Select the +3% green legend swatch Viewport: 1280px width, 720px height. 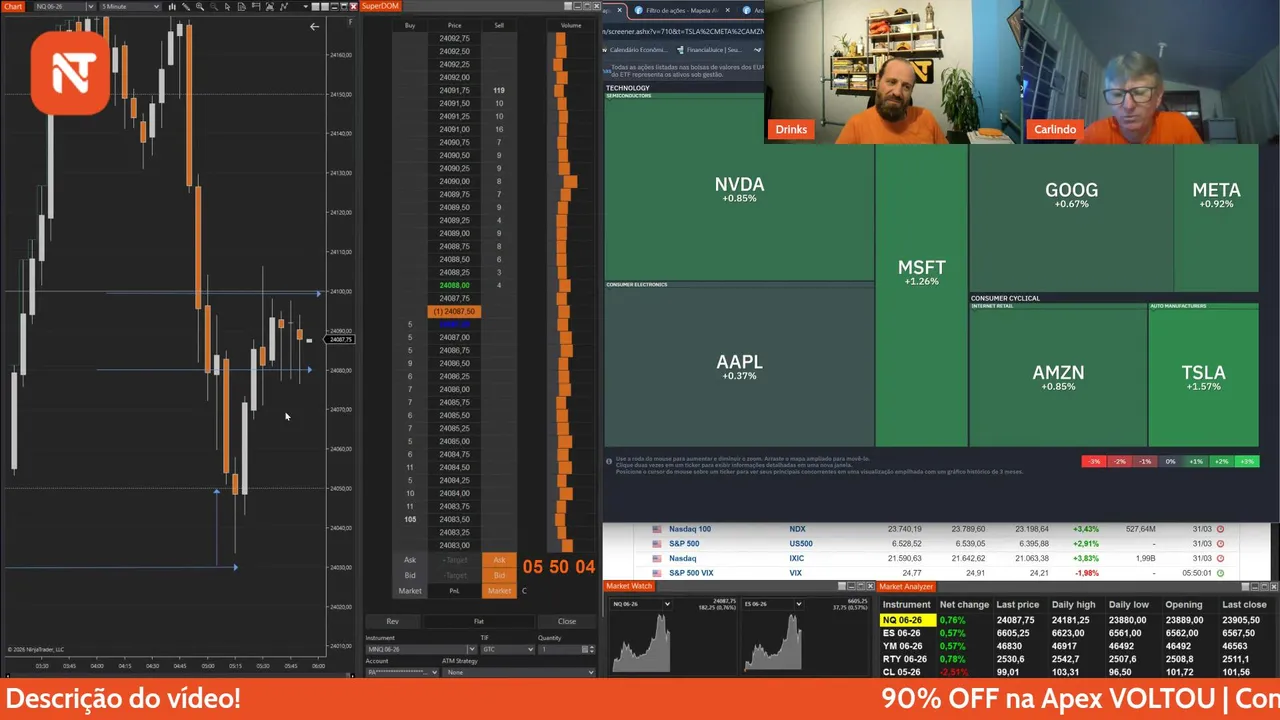coord(1247,461)
